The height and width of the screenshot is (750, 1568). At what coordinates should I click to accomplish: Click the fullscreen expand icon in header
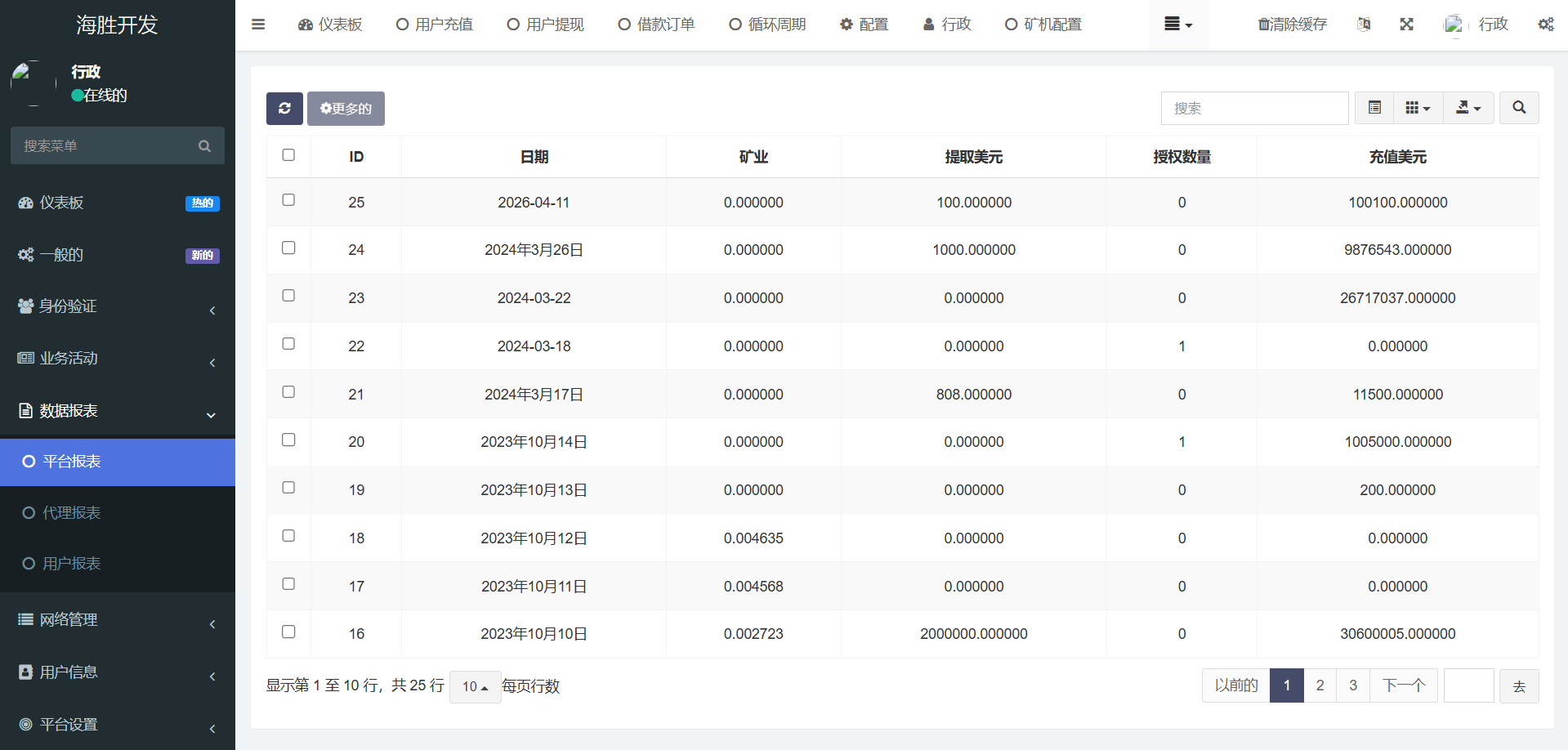(1406, 25)
